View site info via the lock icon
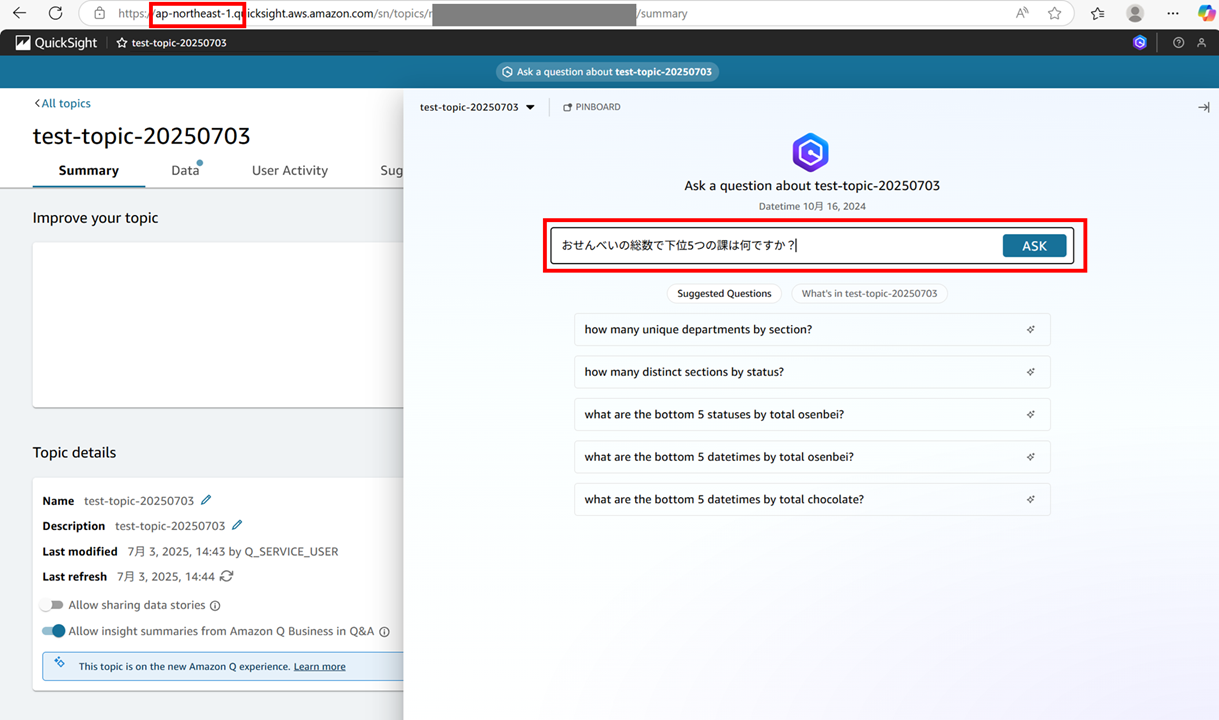This screenshot has width=1219, height=720. pos(99,13)
